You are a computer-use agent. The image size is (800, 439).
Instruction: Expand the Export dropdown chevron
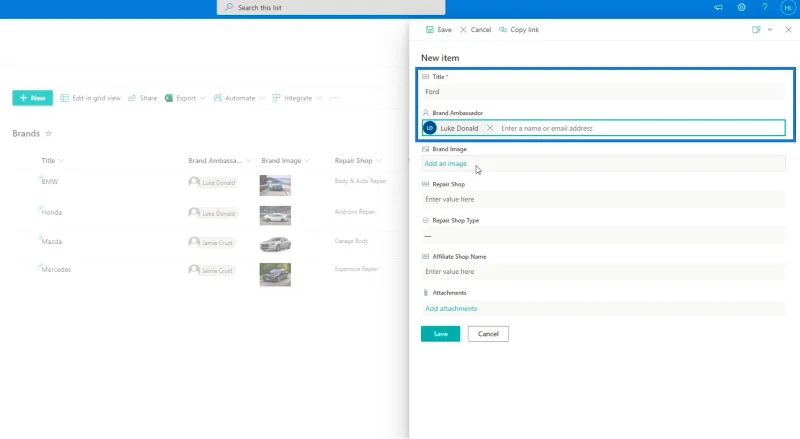point(203,98)
